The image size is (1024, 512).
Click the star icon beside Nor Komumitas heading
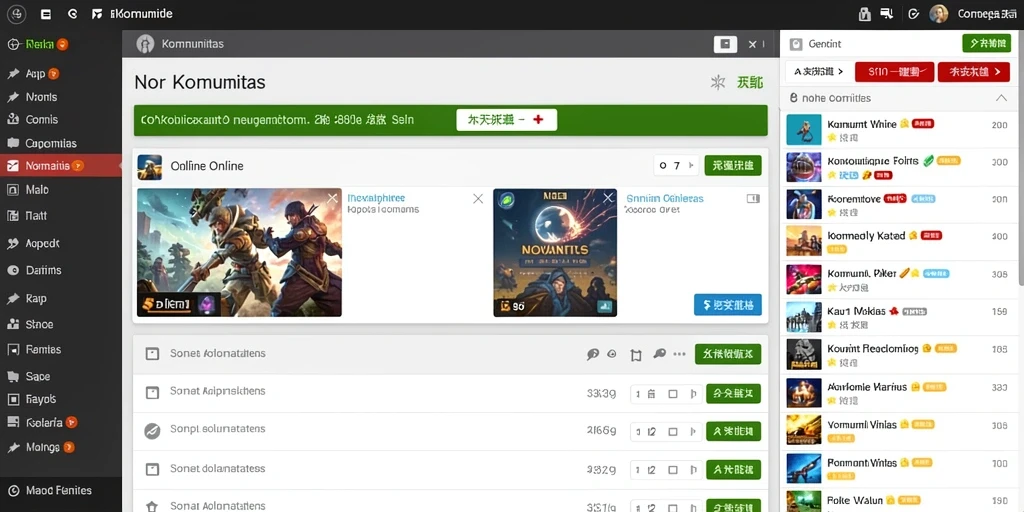click(718, 82)
